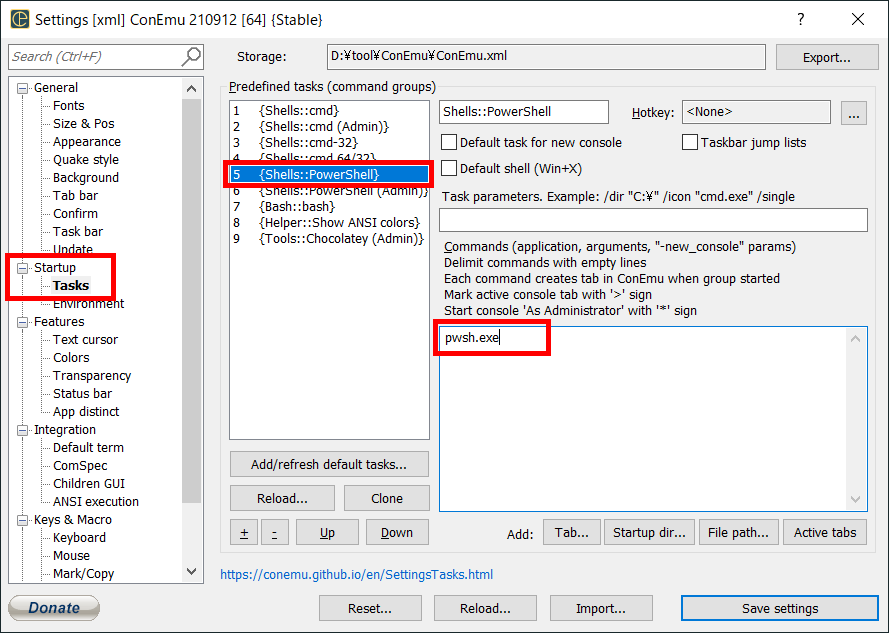Select Mark/Copy settings page
The height and width of the screenshot is (633, 889).
click(x=83, y=574)
